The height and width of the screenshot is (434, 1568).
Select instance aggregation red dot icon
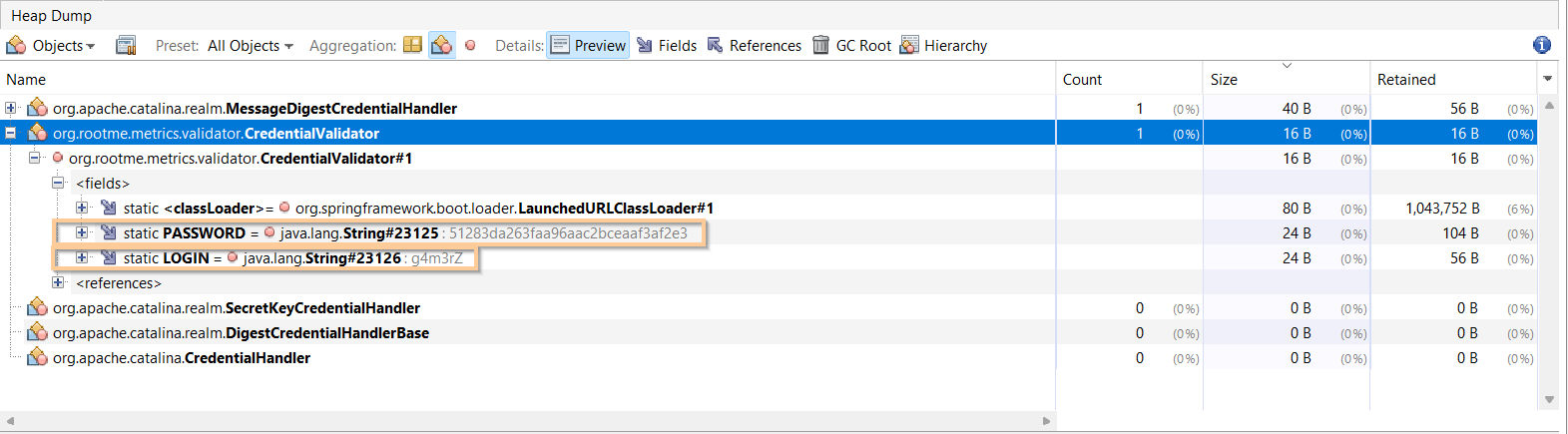[470, 46]
